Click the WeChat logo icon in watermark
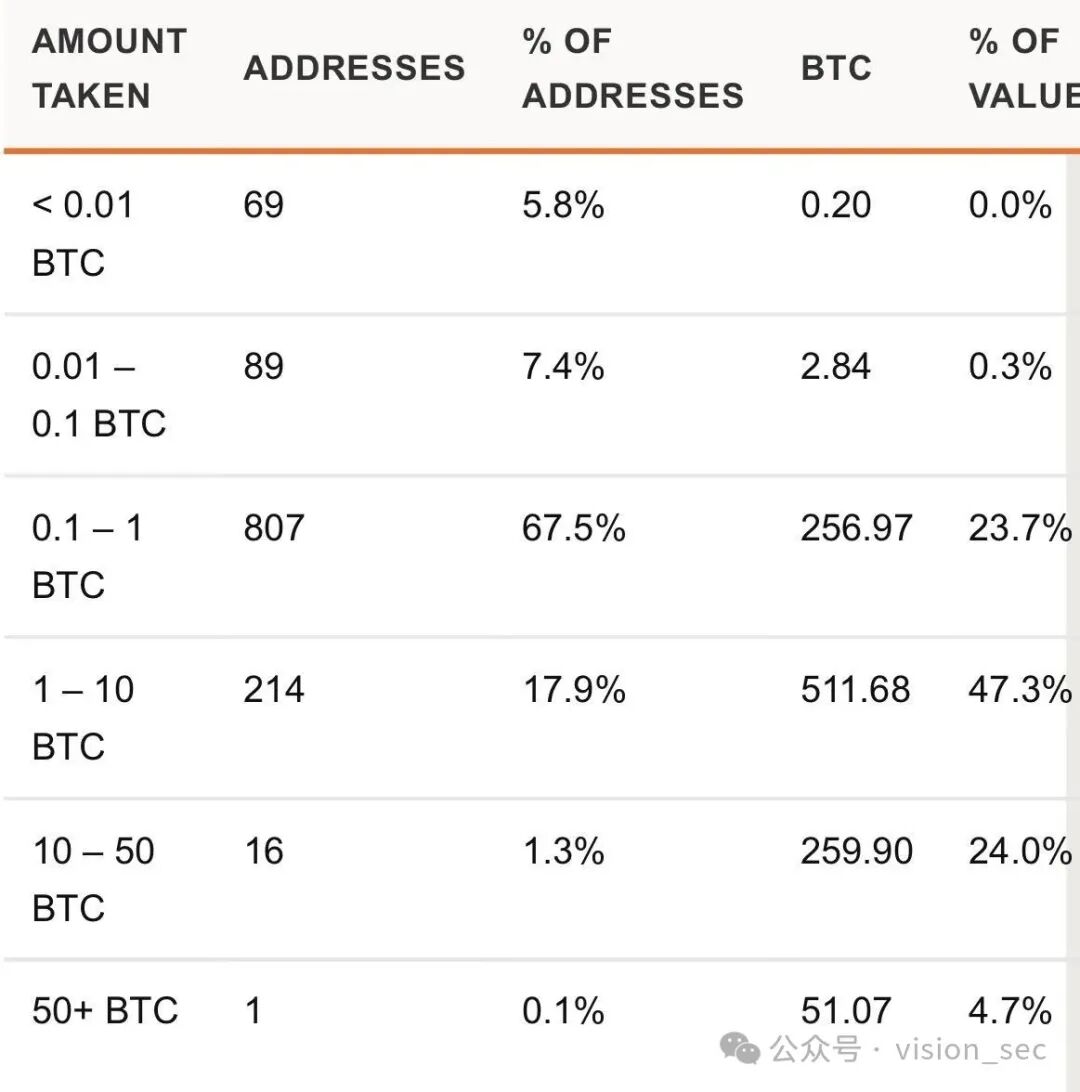 [739, 1049]
